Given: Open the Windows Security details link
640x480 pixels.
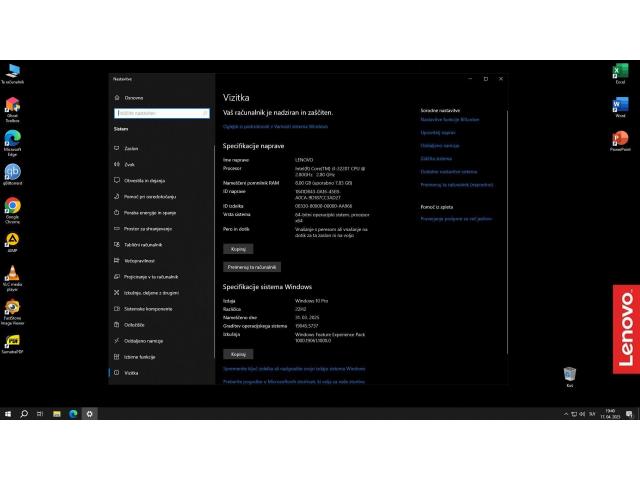Looking at the screenshot, I should [276, 127].
